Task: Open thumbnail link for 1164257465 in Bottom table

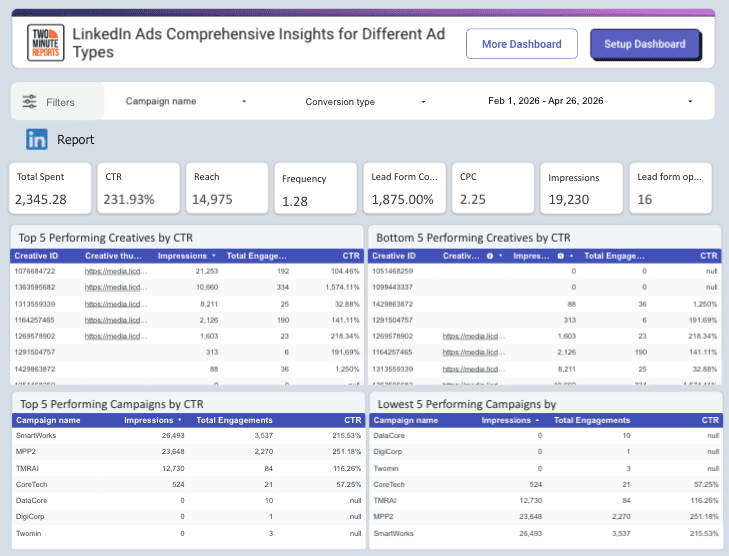Action: 474,352
